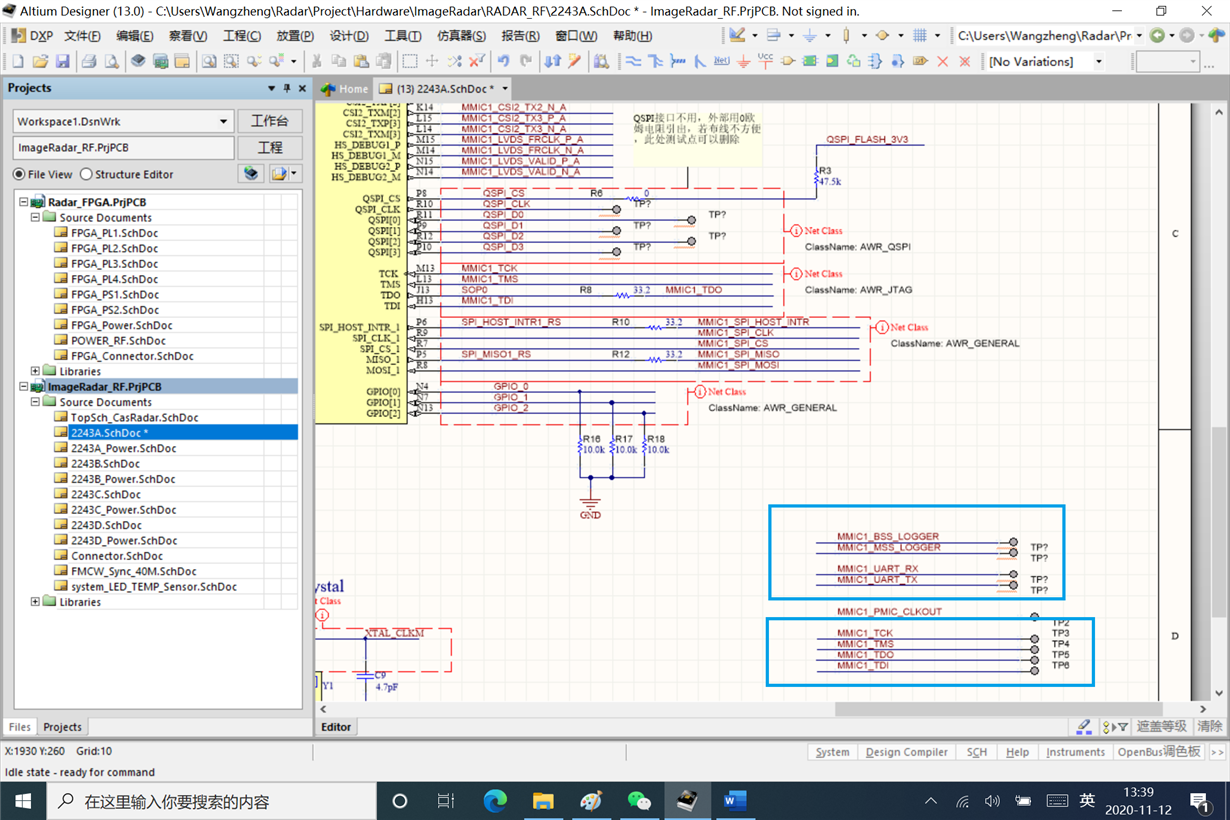Click the Save document toolbar icon

(62, 62)
